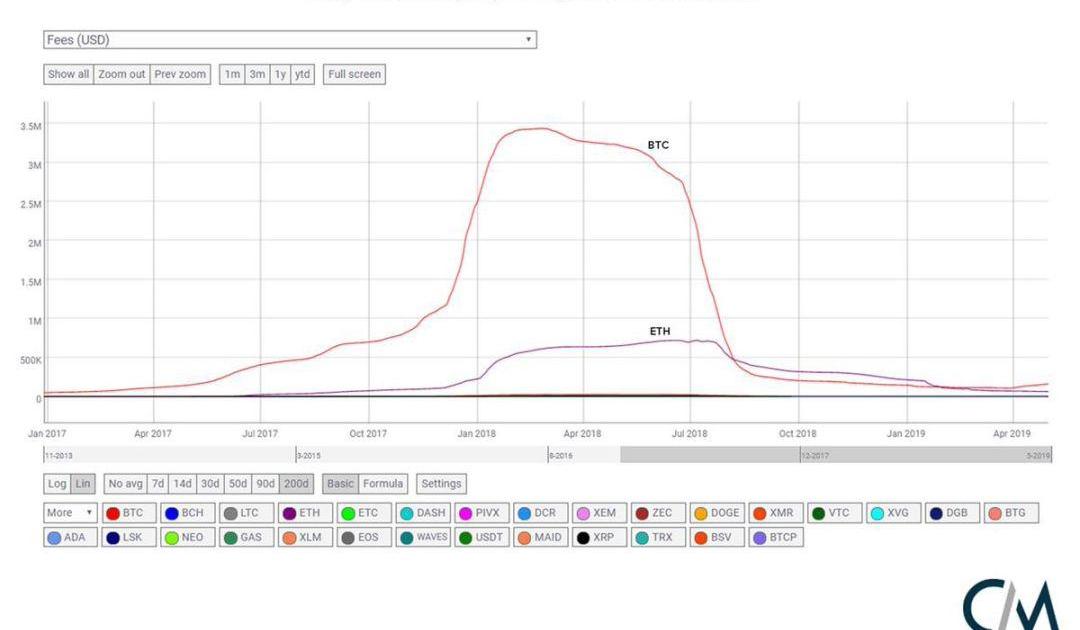Image resolution: width=1080 pixels, height=630 pixels.
Task: Select the USDT coin icon
Action: click(465, 537)
